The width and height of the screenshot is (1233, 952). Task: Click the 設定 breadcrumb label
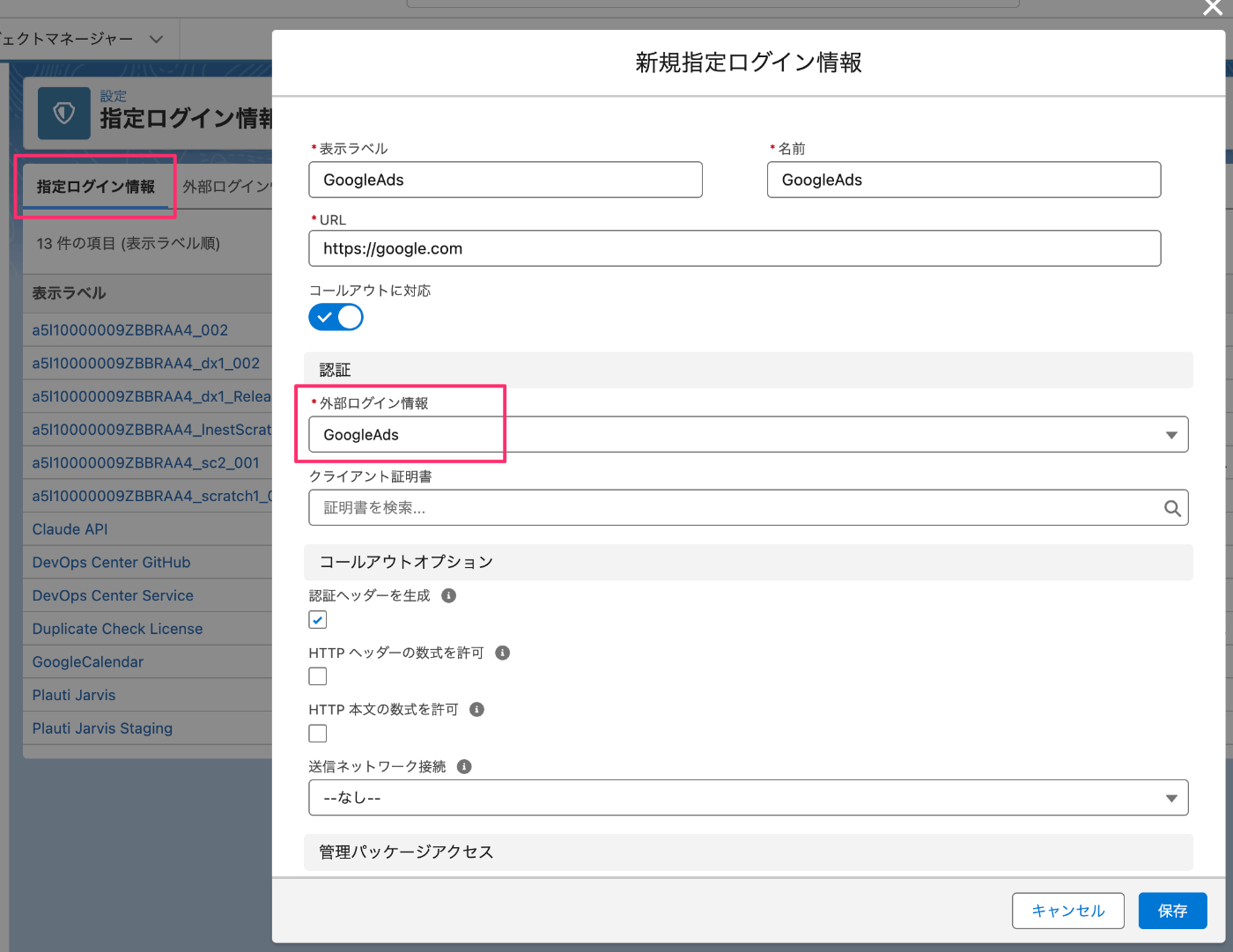(114, 96)
